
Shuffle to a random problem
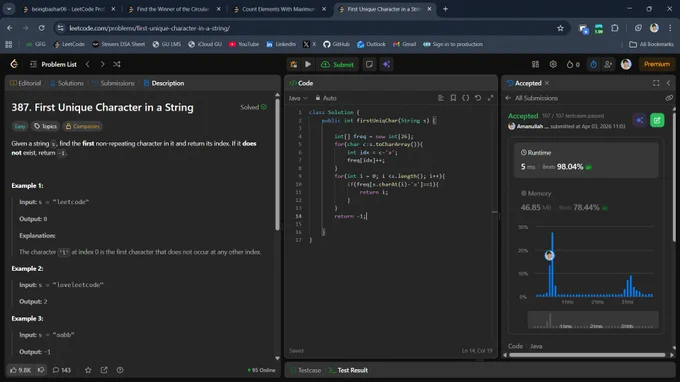[117, 64]
